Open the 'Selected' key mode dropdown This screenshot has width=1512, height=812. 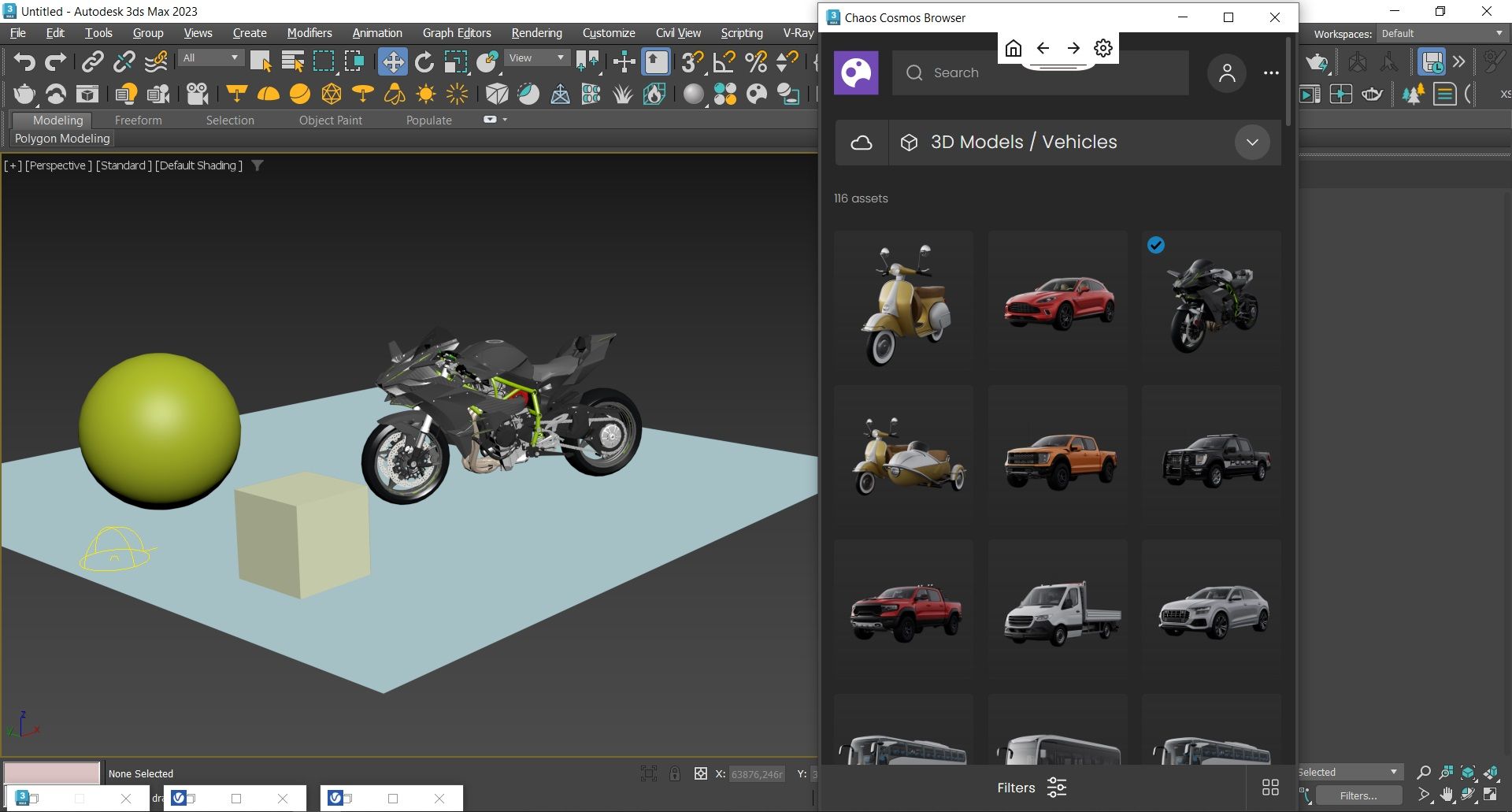tap(1350, 772)
